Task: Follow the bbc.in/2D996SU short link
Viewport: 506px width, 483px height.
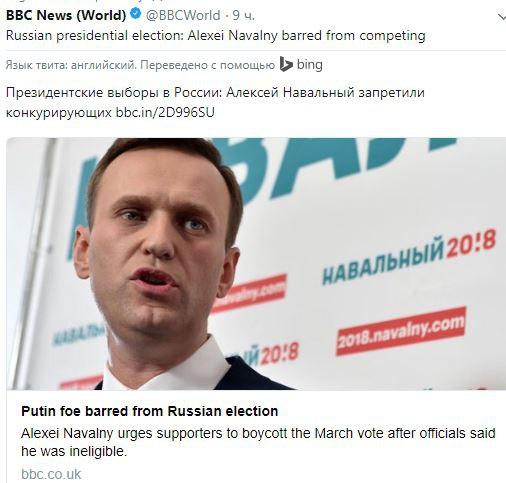Action: (x=165, y=113)
